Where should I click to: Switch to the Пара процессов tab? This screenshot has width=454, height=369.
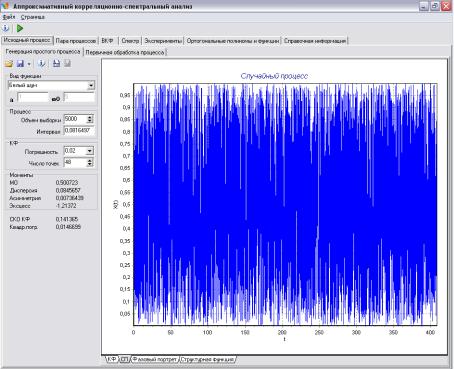tap(76, 41)
